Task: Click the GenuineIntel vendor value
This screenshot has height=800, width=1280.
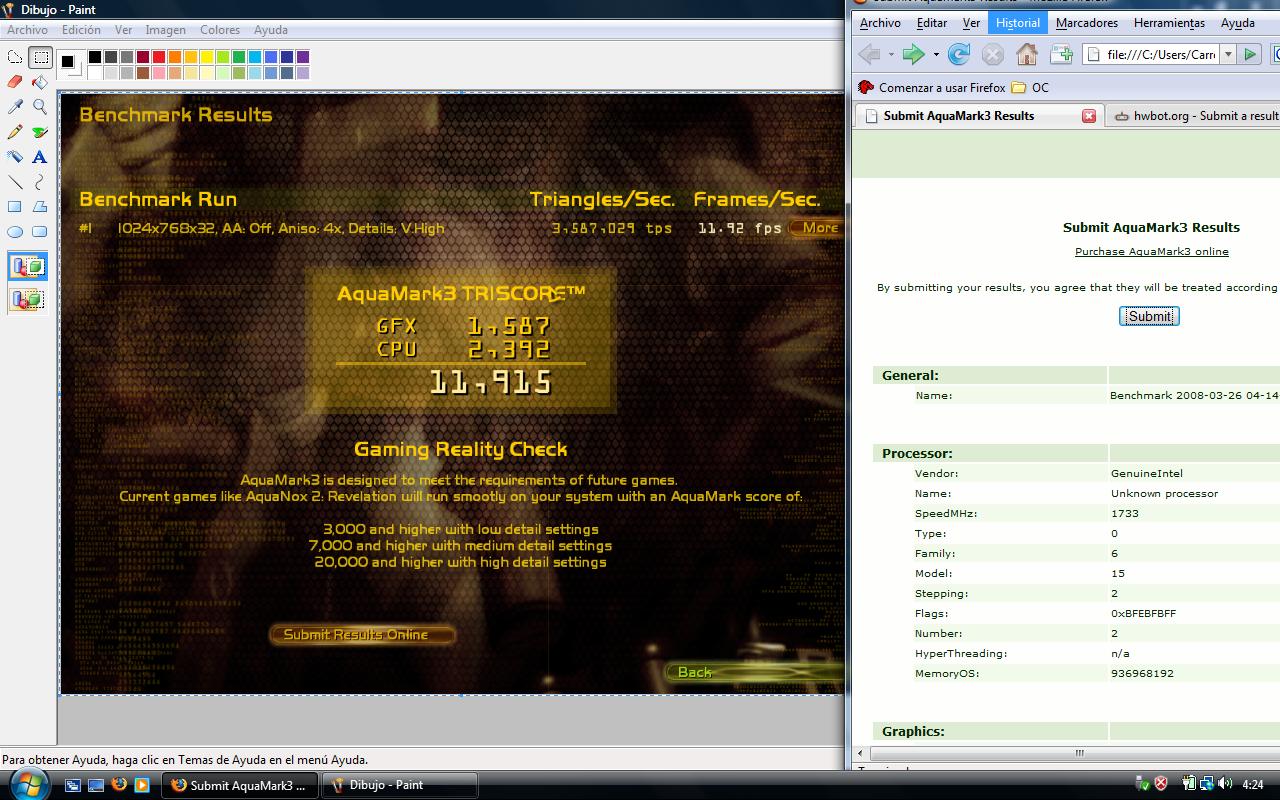Action: point(1147,474)
